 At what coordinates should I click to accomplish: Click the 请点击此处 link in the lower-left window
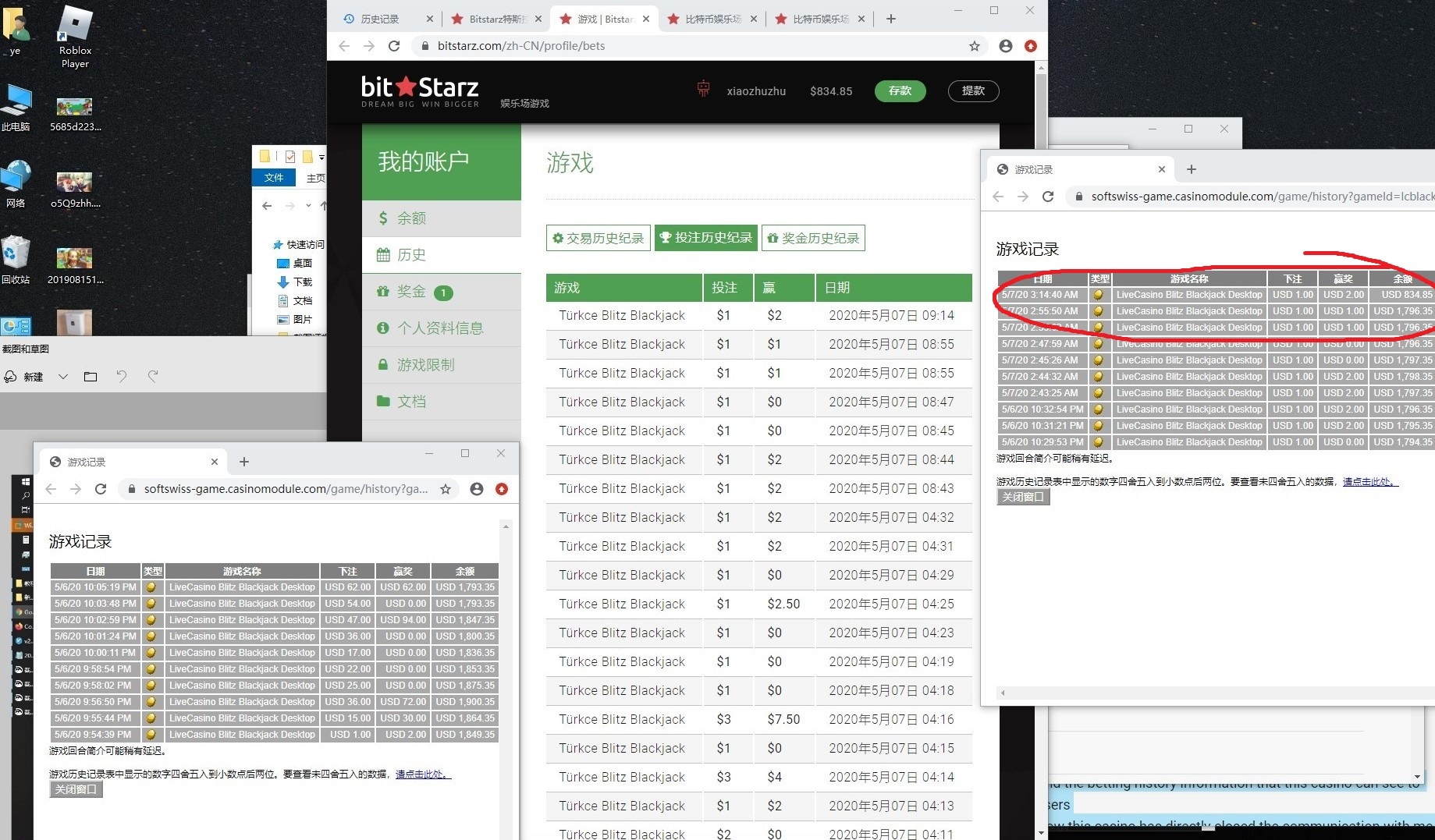(422, 774)
